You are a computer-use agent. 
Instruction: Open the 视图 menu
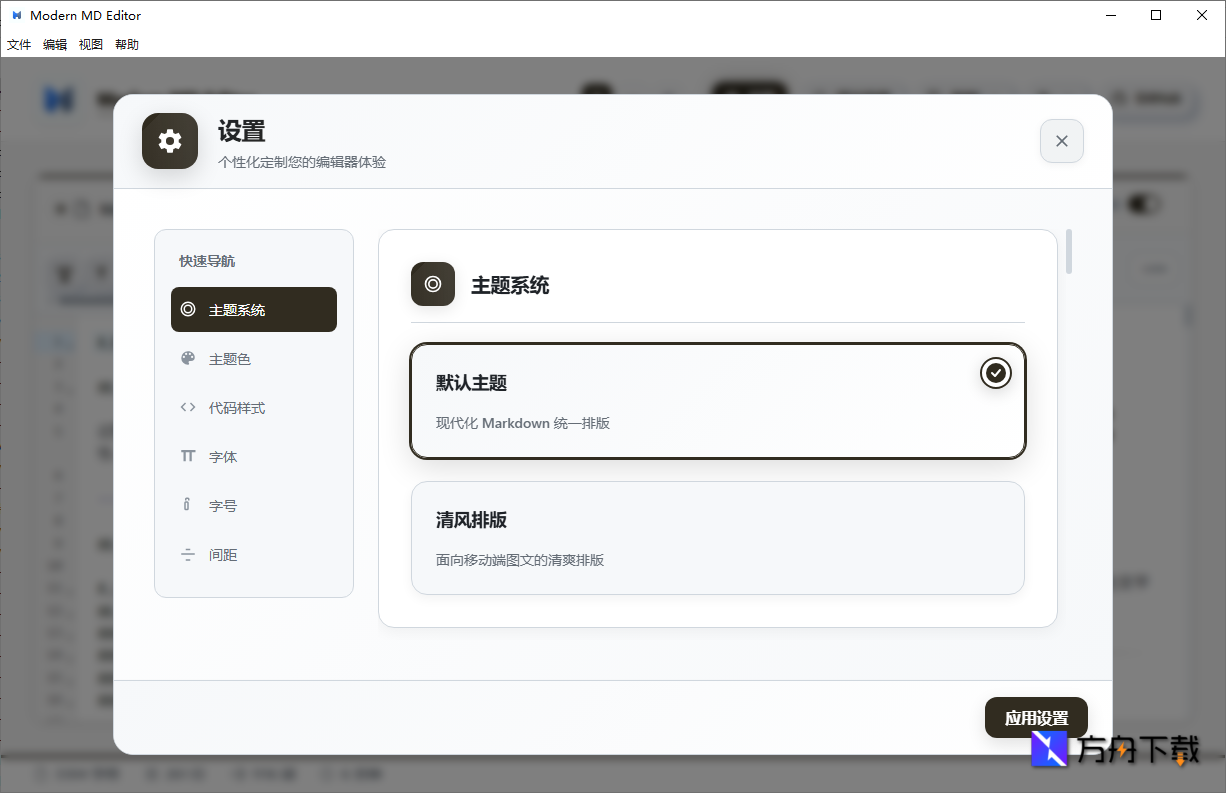click(90, 44)
